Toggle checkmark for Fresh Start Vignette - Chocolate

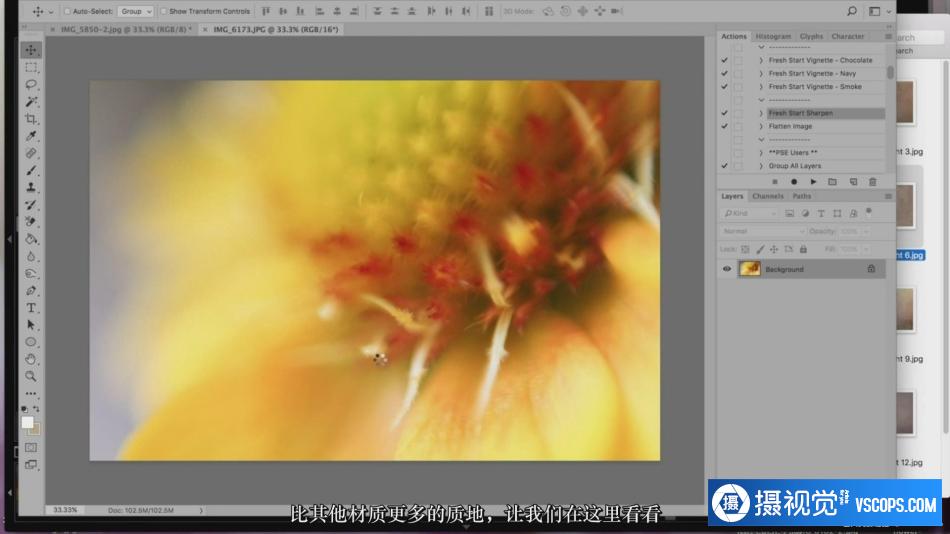click(725, 60)
